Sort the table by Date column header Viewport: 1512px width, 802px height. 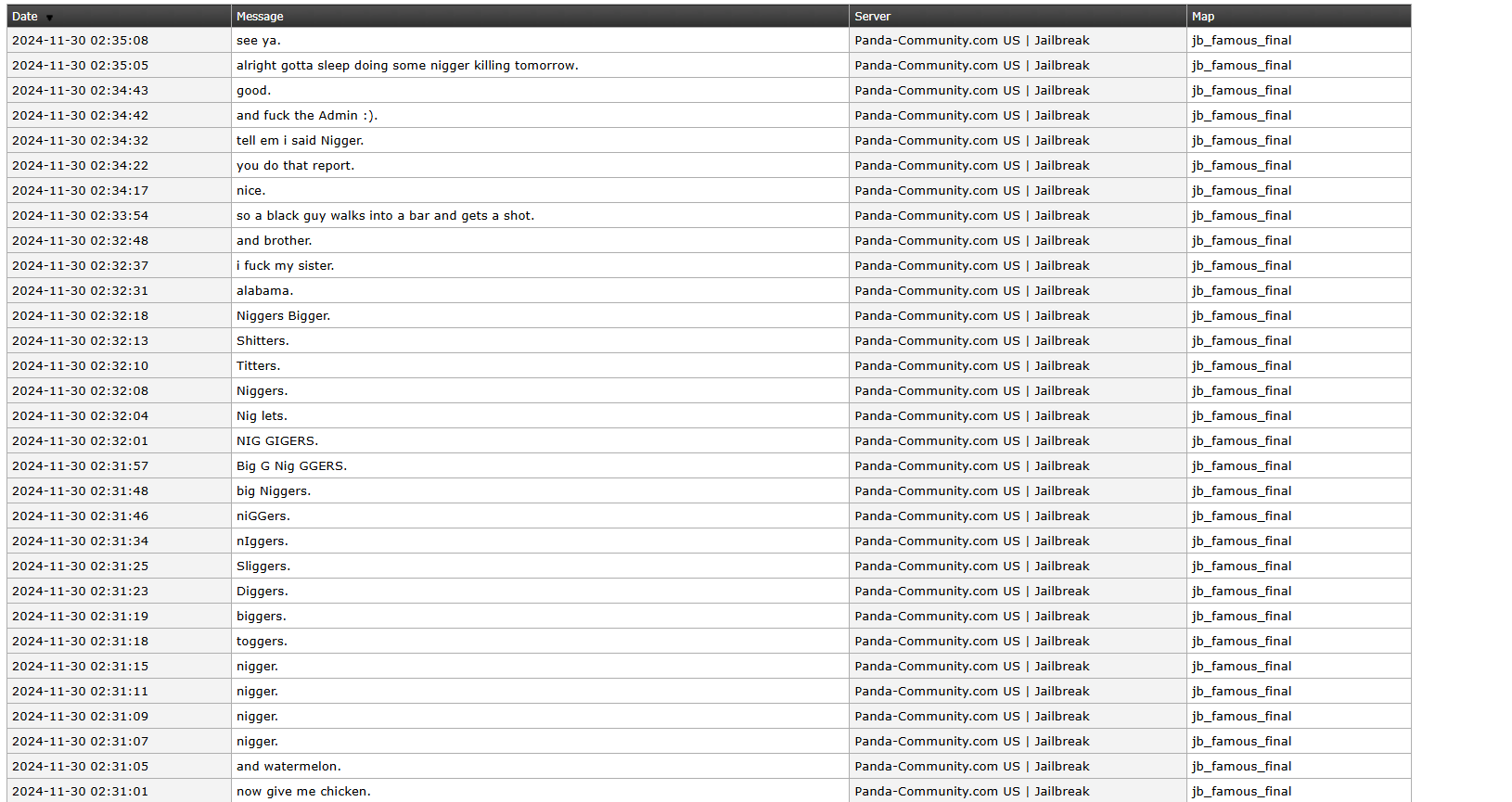pos(25,17)
